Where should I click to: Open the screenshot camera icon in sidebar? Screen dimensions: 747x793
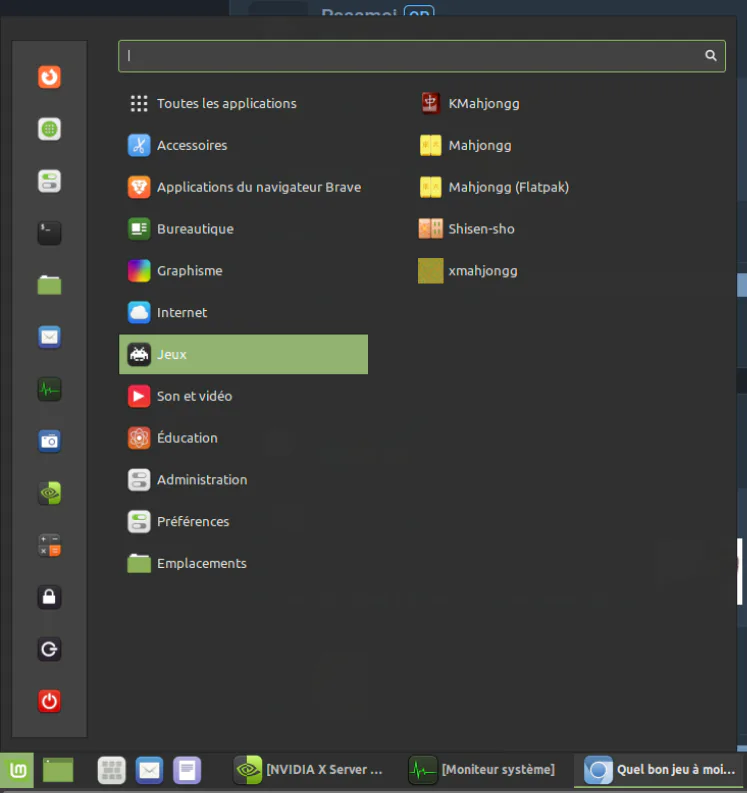pos(49,442)
